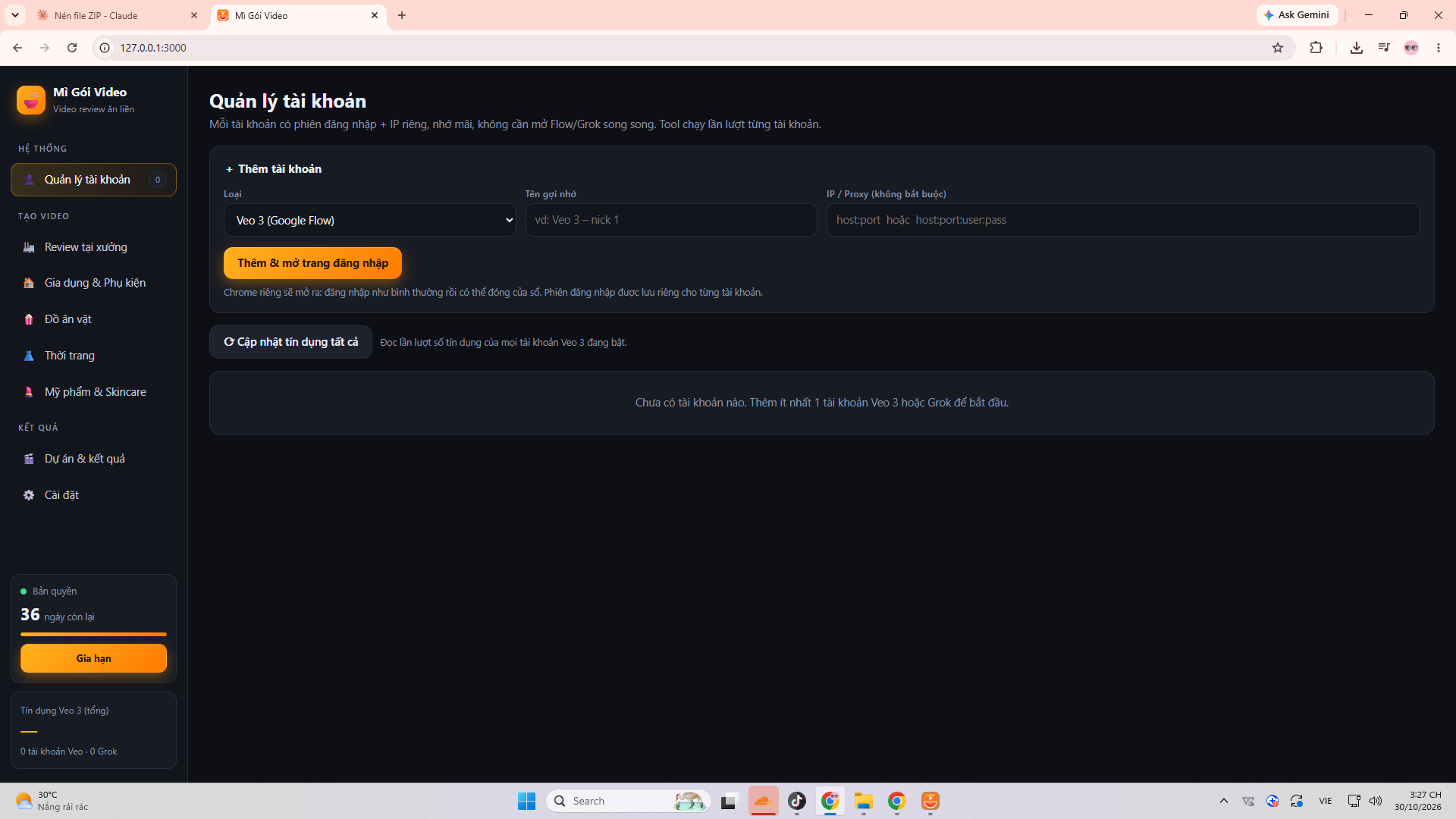Bookmark this page with the star icon
Viewport: 1456px width, 819px height.
tap(1278, 48)
